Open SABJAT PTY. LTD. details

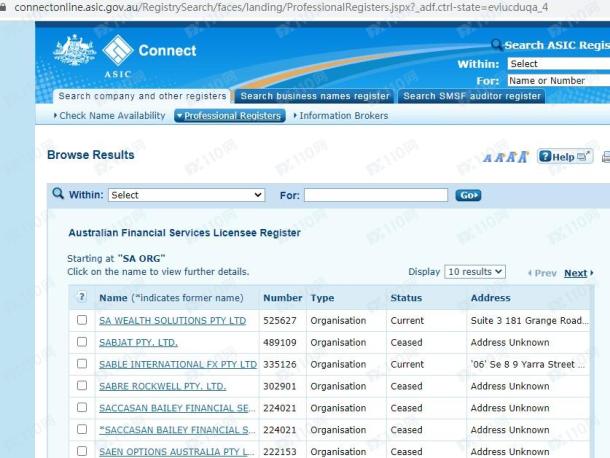tap(138, 342)
